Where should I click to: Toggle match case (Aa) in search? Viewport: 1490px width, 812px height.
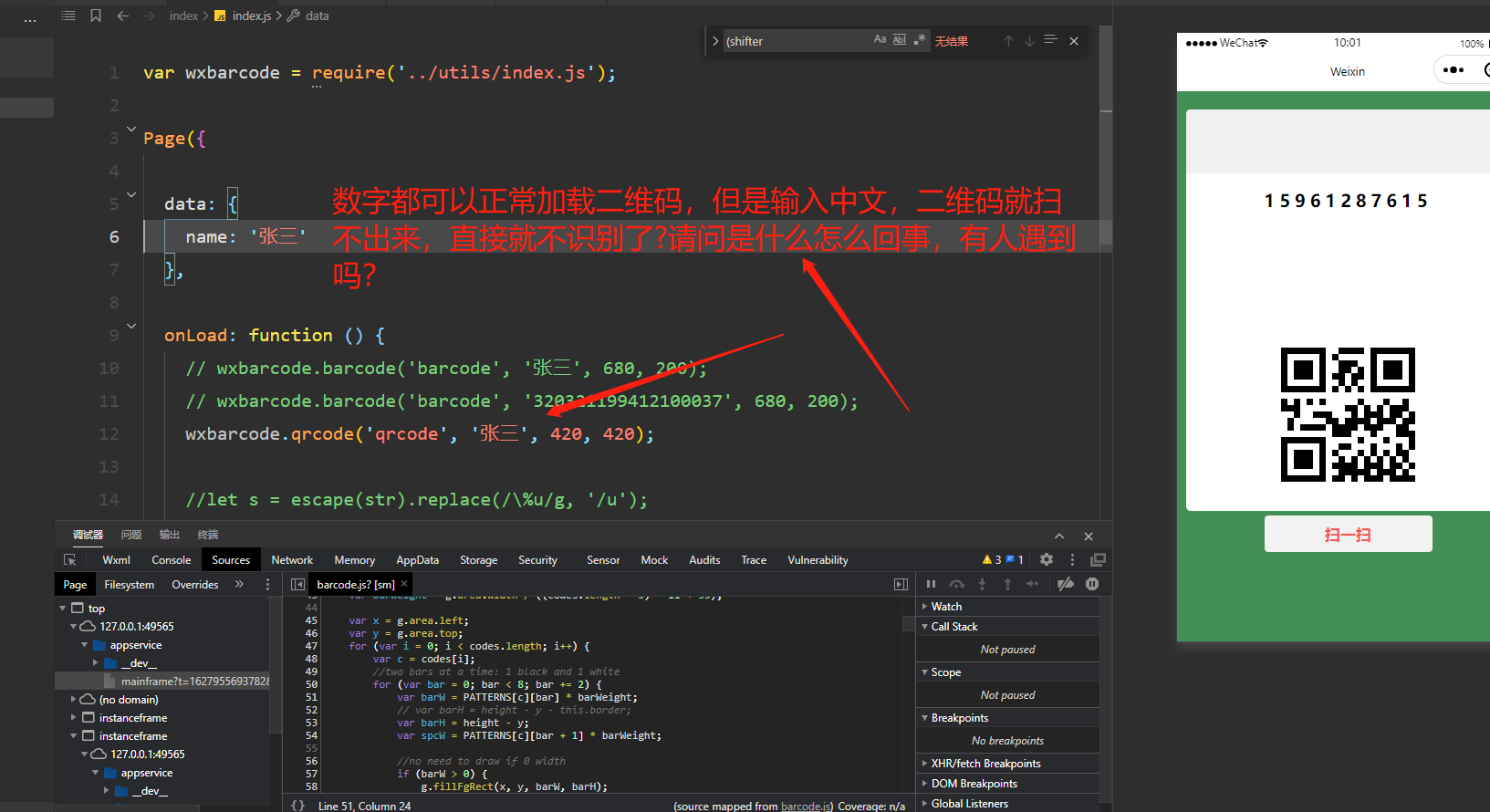[880, 39]
